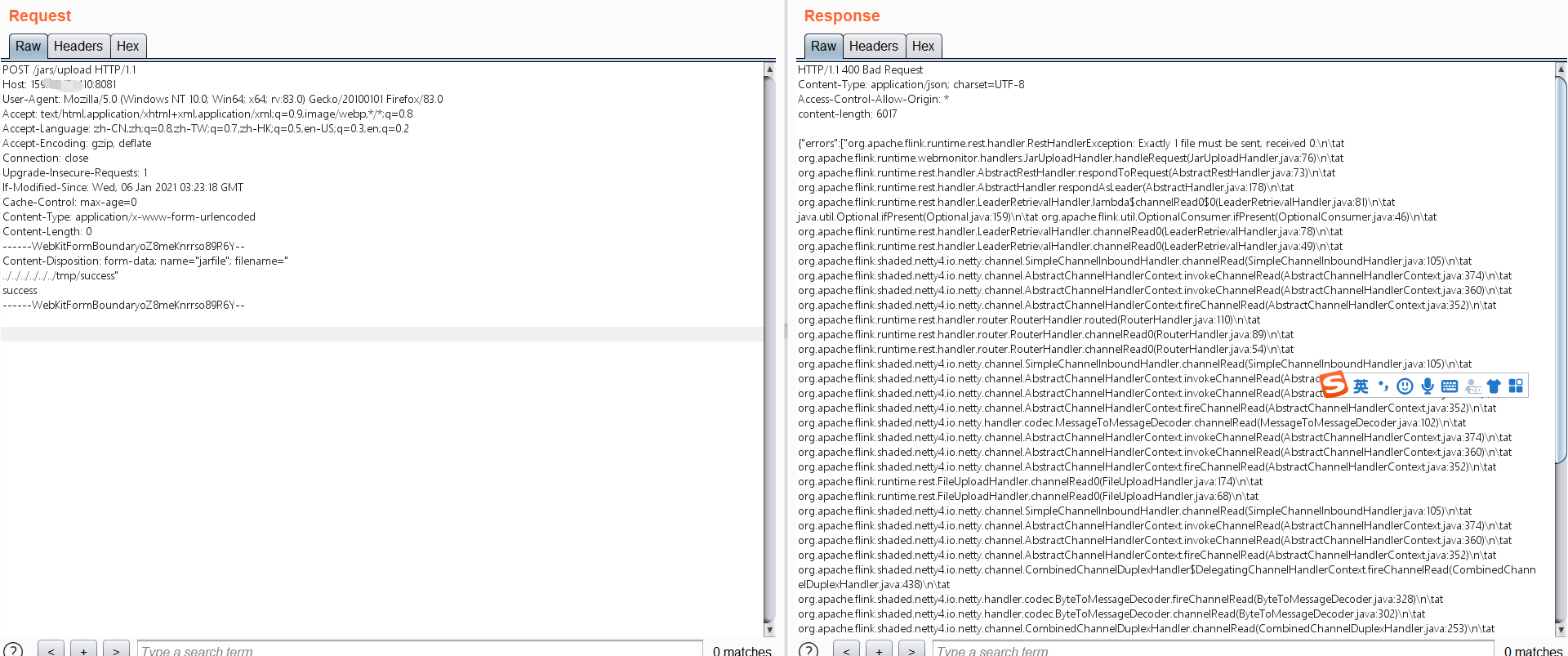1568x656 pixels.
Task: Click the microphone voice input icon
Action: coord(1427,386)
